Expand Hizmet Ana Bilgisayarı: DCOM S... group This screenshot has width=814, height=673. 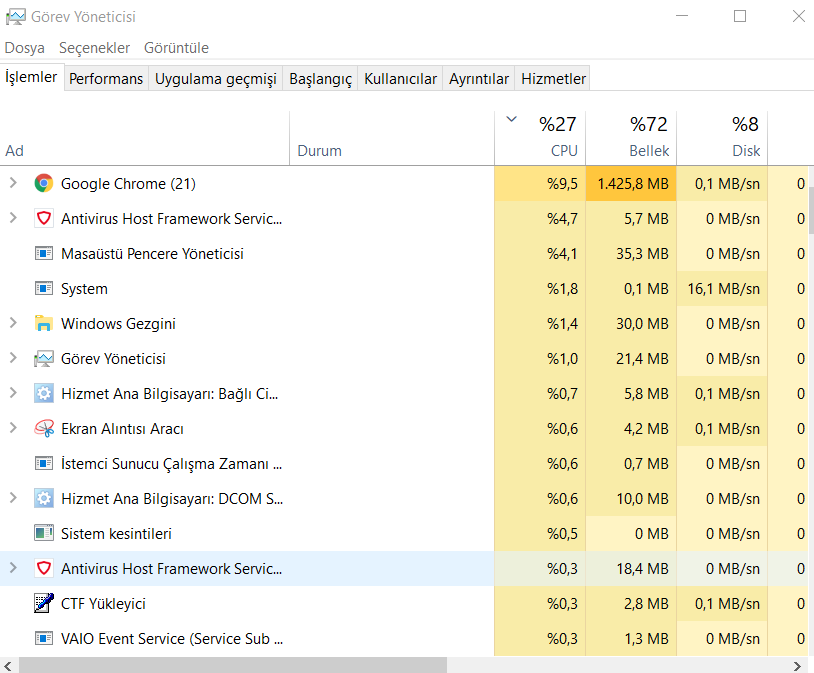pyautogui.click(x=13, y=498)
